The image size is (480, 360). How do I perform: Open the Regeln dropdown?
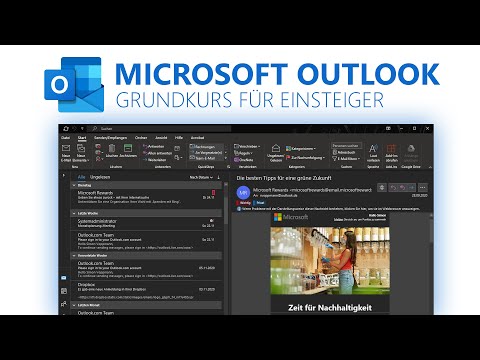click(243, 153)
